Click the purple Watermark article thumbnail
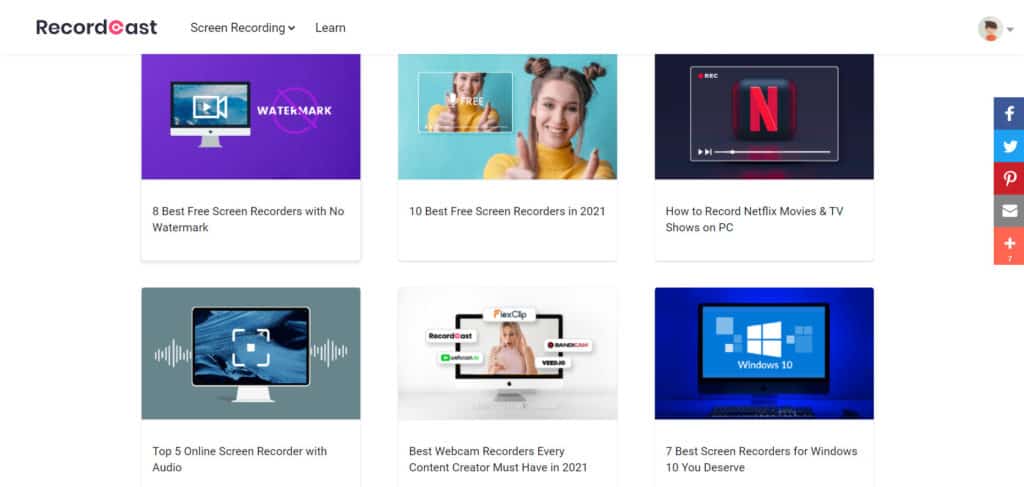This screenshot has height=487, width=1024. tap(251, 116)
